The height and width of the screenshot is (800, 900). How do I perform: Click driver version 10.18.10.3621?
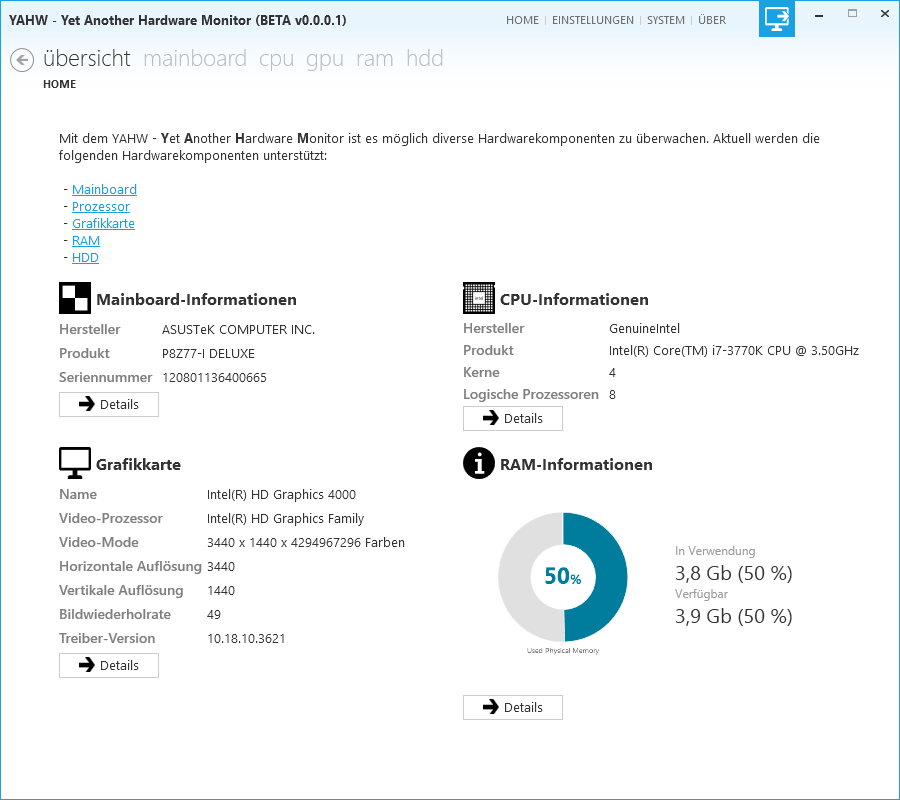(x=246, y=639)
